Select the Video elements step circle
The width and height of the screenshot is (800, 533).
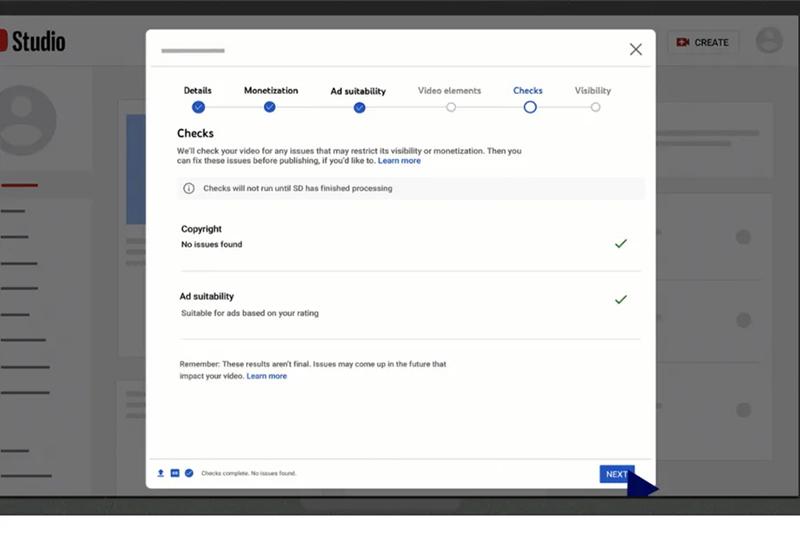pos(451,107)
